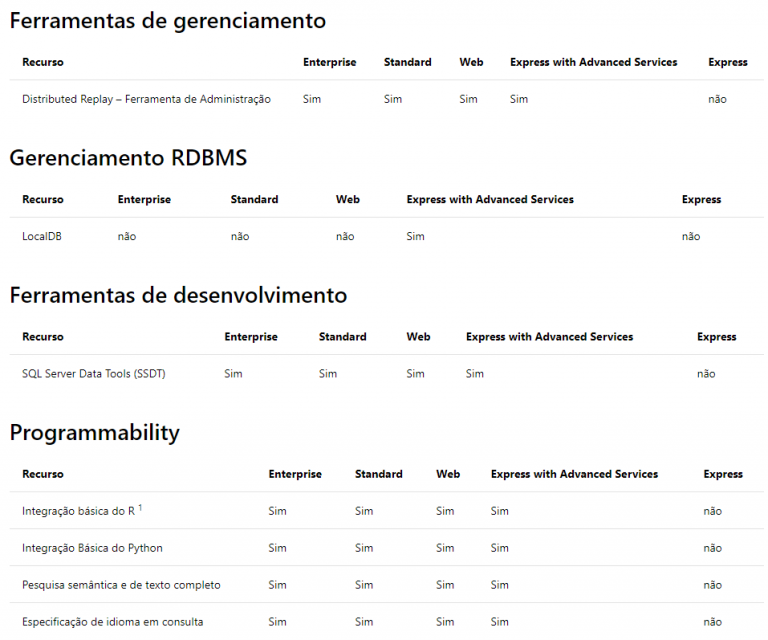The height and width of the screenshot is (640, 768).
Task: Click the Gerenciamento RDBMS heading
Action: [128, 158]
